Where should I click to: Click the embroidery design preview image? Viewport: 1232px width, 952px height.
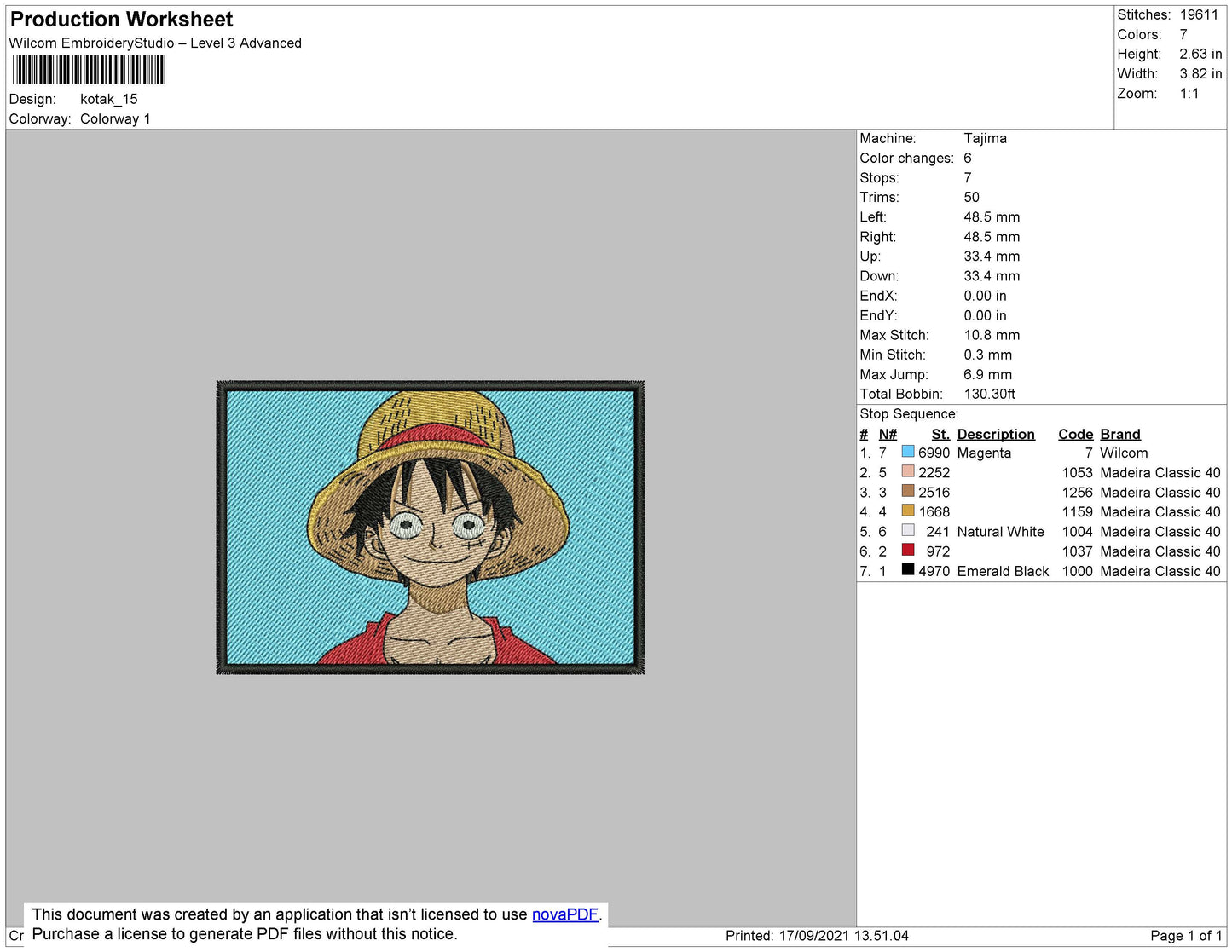coord(431,528)
